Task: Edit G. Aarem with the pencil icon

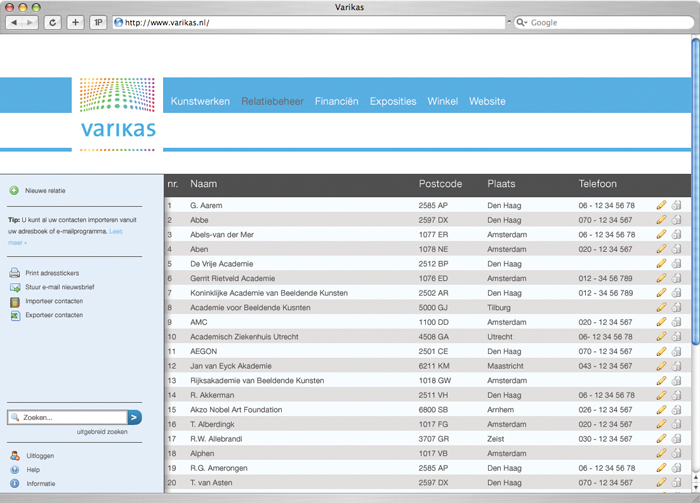Action: [x=661, y=205]
